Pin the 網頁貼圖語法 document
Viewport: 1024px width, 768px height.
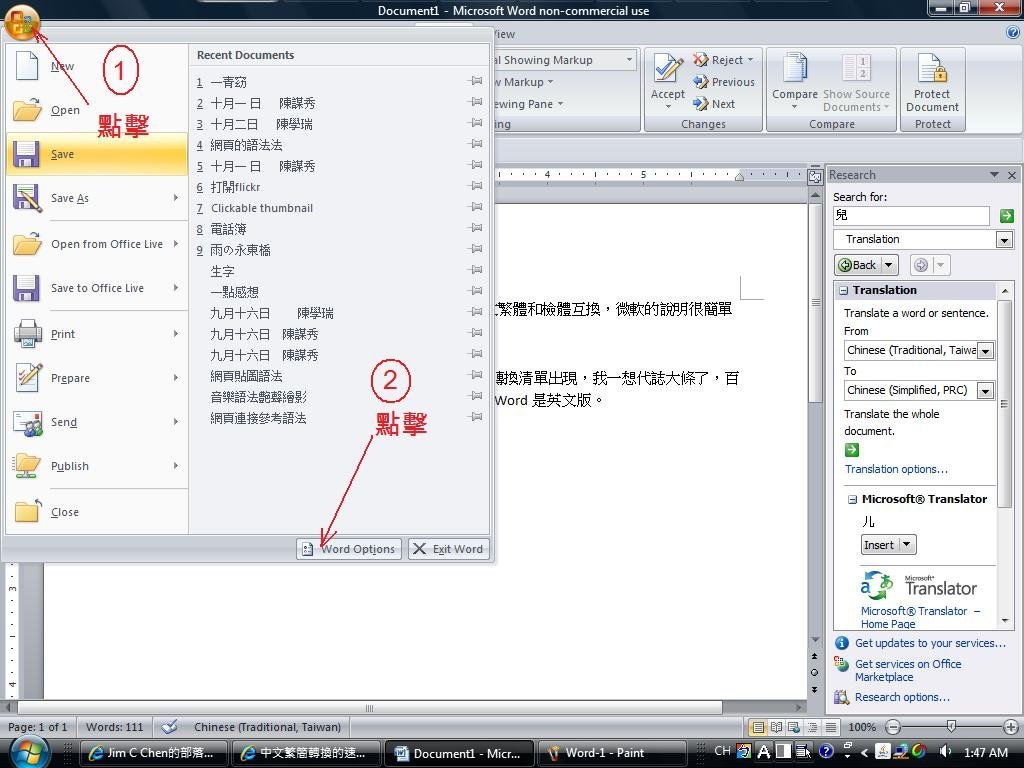tap(476, 375)
